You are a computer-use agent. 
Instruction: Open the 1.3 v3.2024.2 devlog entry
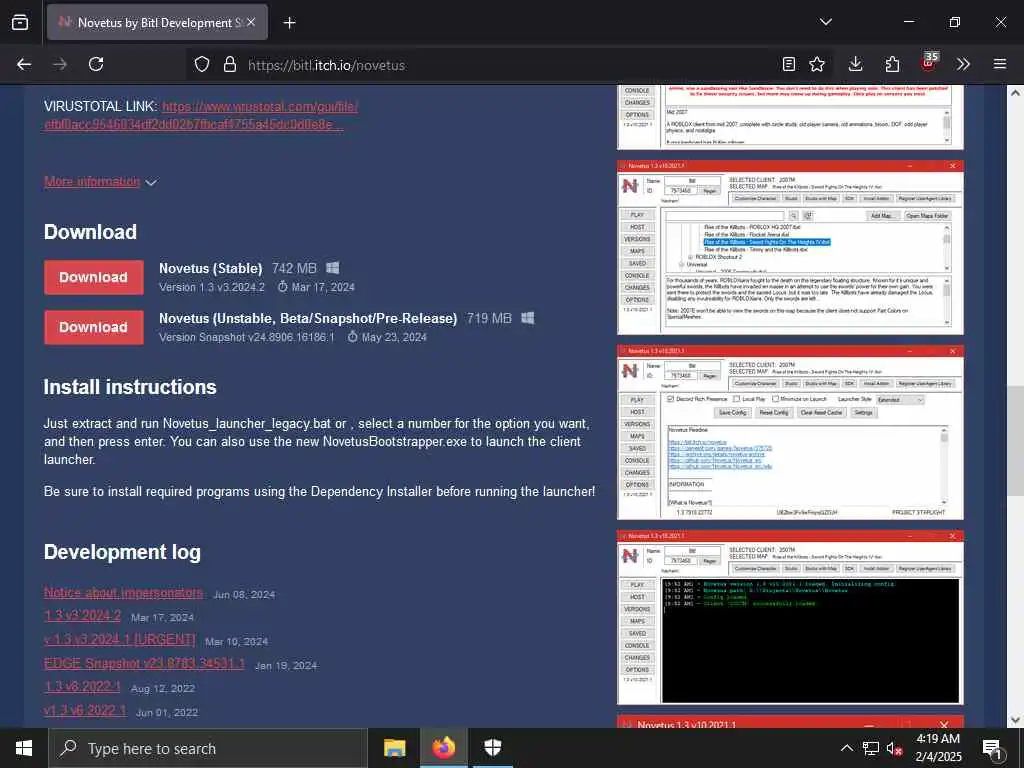click(82, 616)
